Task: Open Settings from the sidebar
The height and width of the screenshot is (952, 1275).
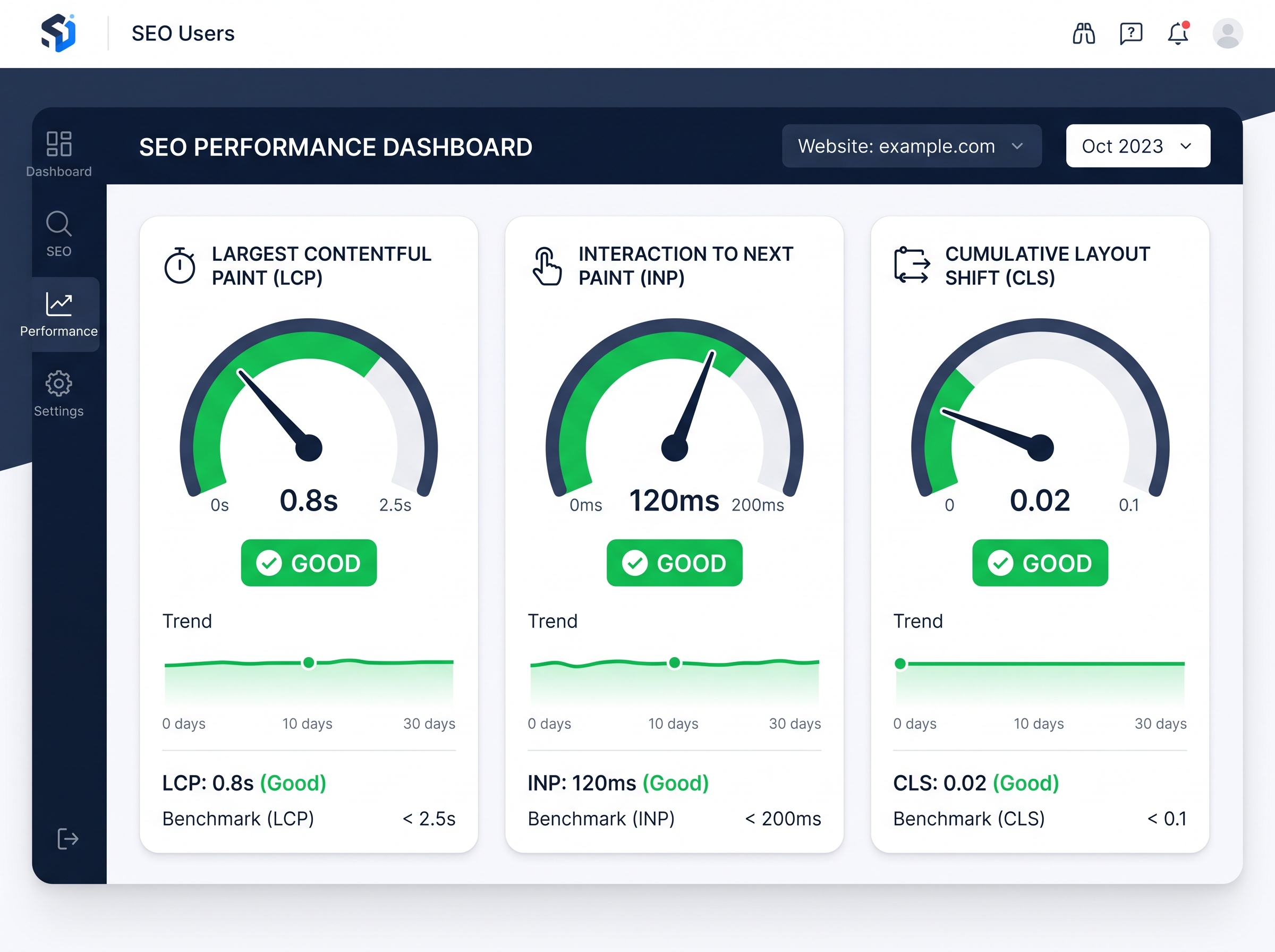Action: click(59, 394)
